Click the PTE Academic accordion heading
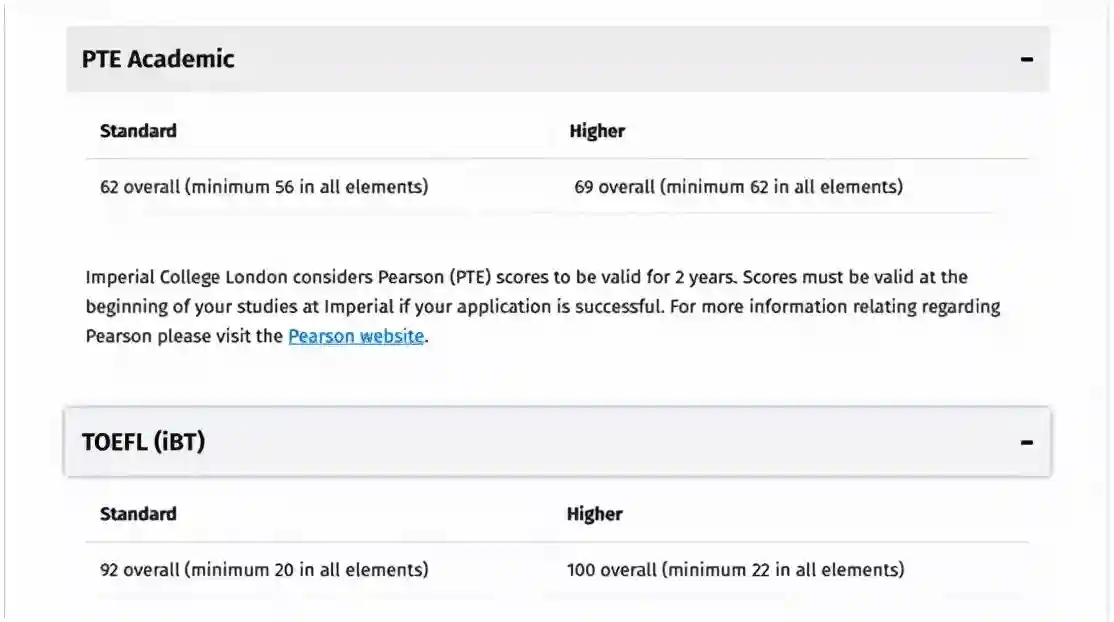 pos(158,59)
